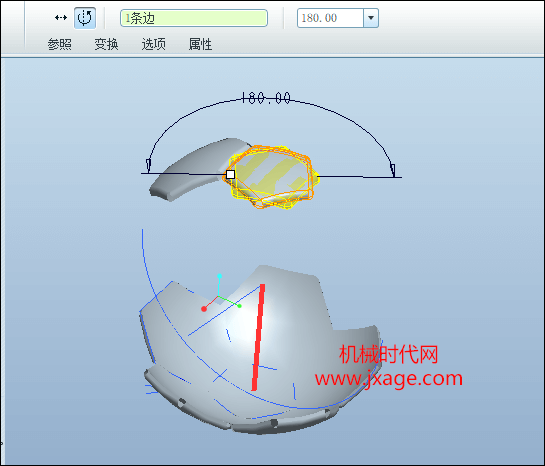The height and width of the screenshot is (466, 545).
Task: Click the white square drag handle
Action: coord(230,174)
